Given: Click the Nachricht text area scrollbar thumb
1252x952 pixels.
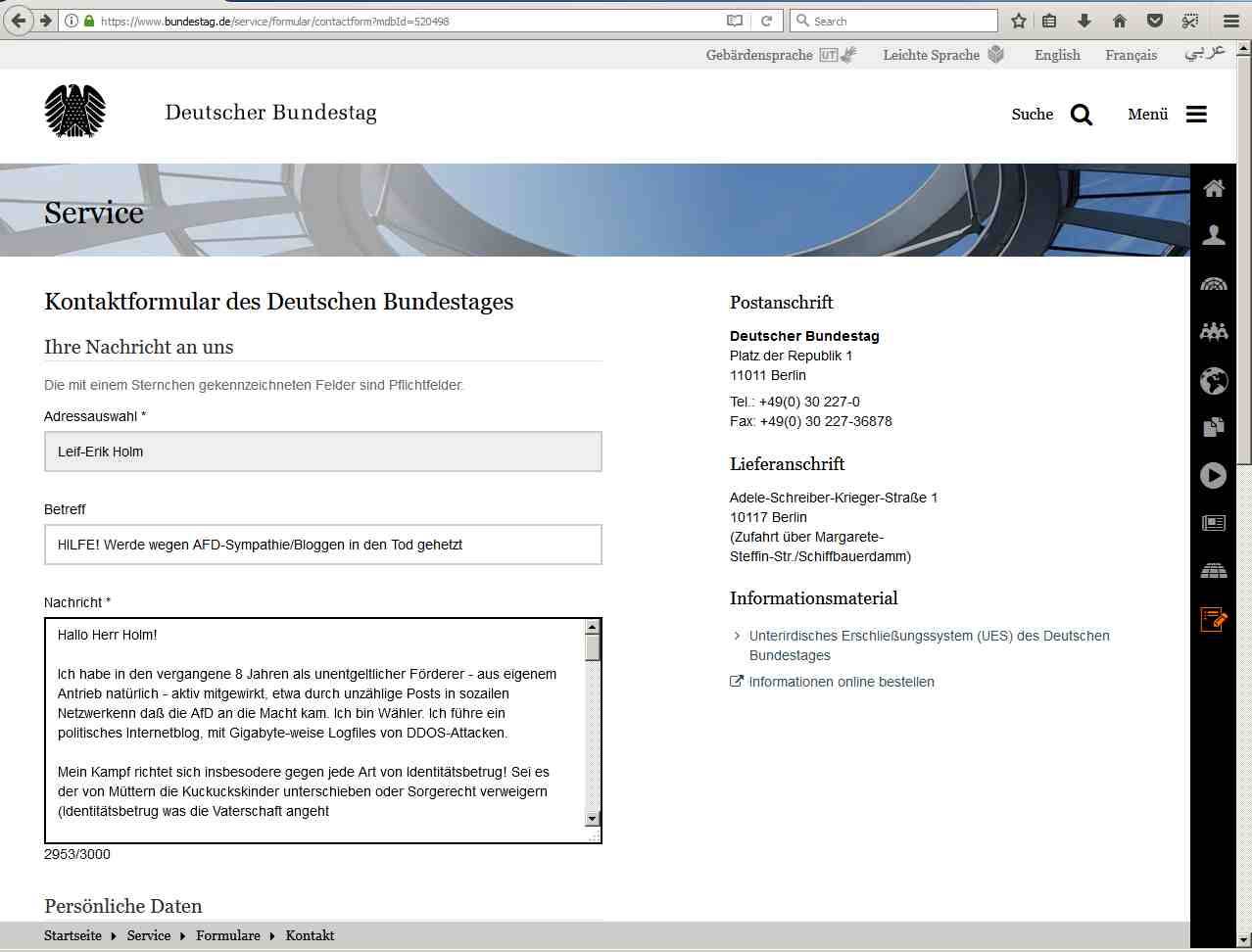Looking at the screenshot, I should click(x=592, y=647).
